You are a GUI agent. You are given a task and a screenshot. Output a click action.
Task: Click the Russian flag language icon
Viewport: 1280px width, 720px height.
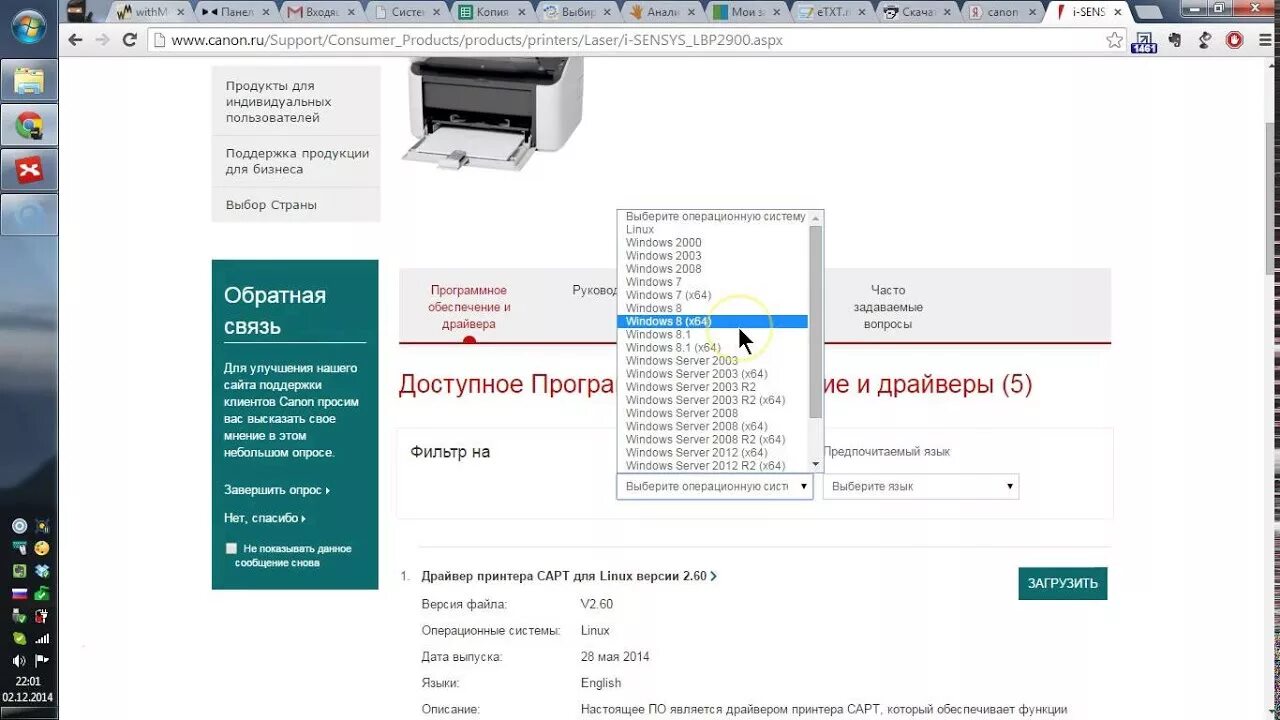(19, 593)
